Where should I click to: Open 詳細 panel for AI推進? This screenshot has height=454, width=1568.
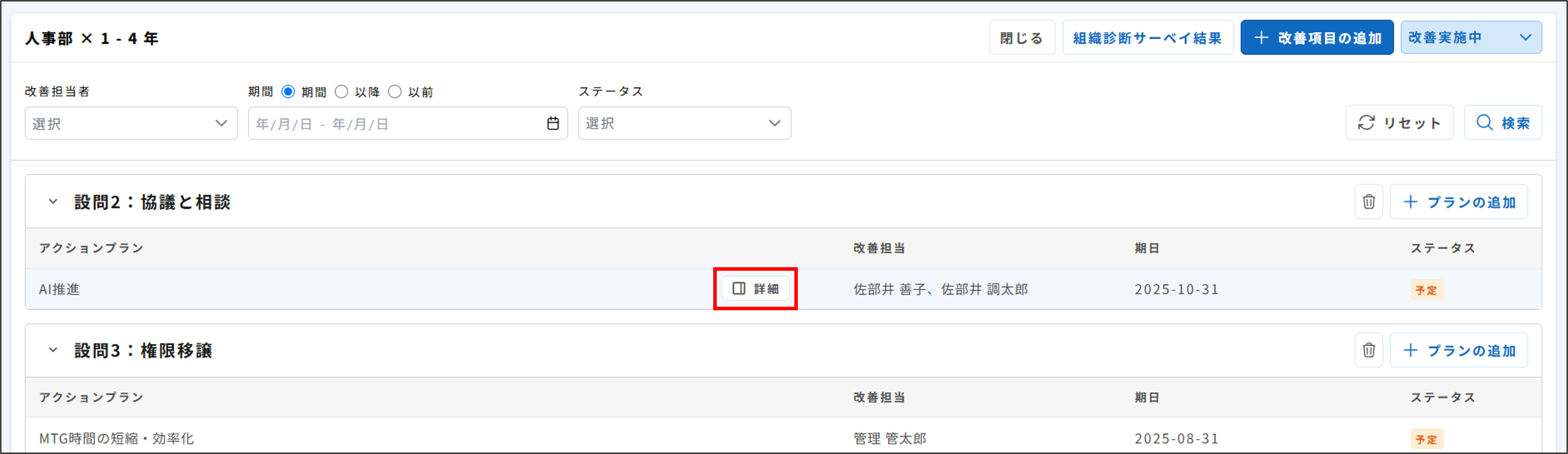755,289
